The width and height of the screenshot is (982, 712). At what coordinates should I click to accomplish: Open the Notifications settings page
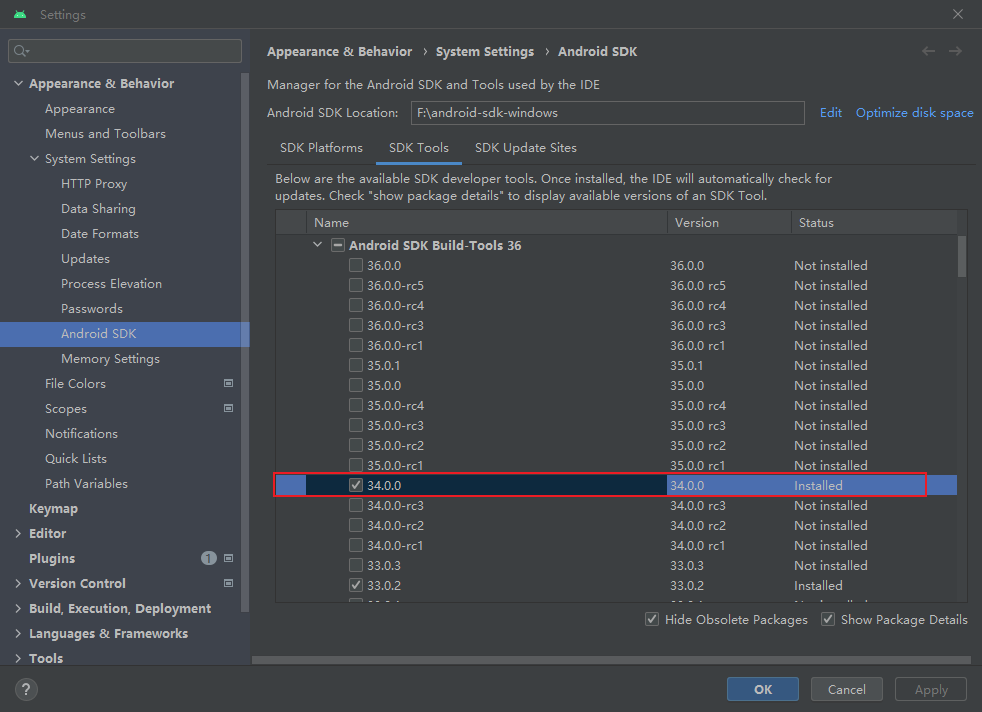[x=81, y=433]
